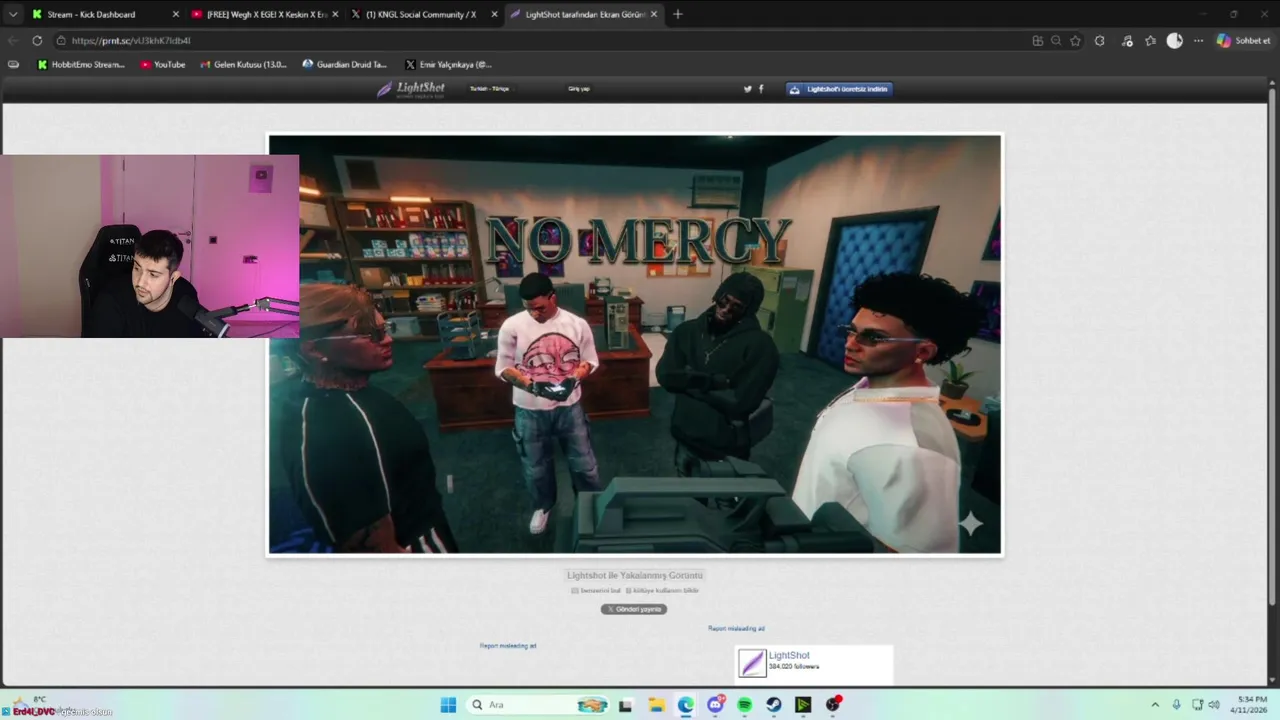Click the kötüye kullanım bildir link
1280x720 pixels.
coord(662,590)
